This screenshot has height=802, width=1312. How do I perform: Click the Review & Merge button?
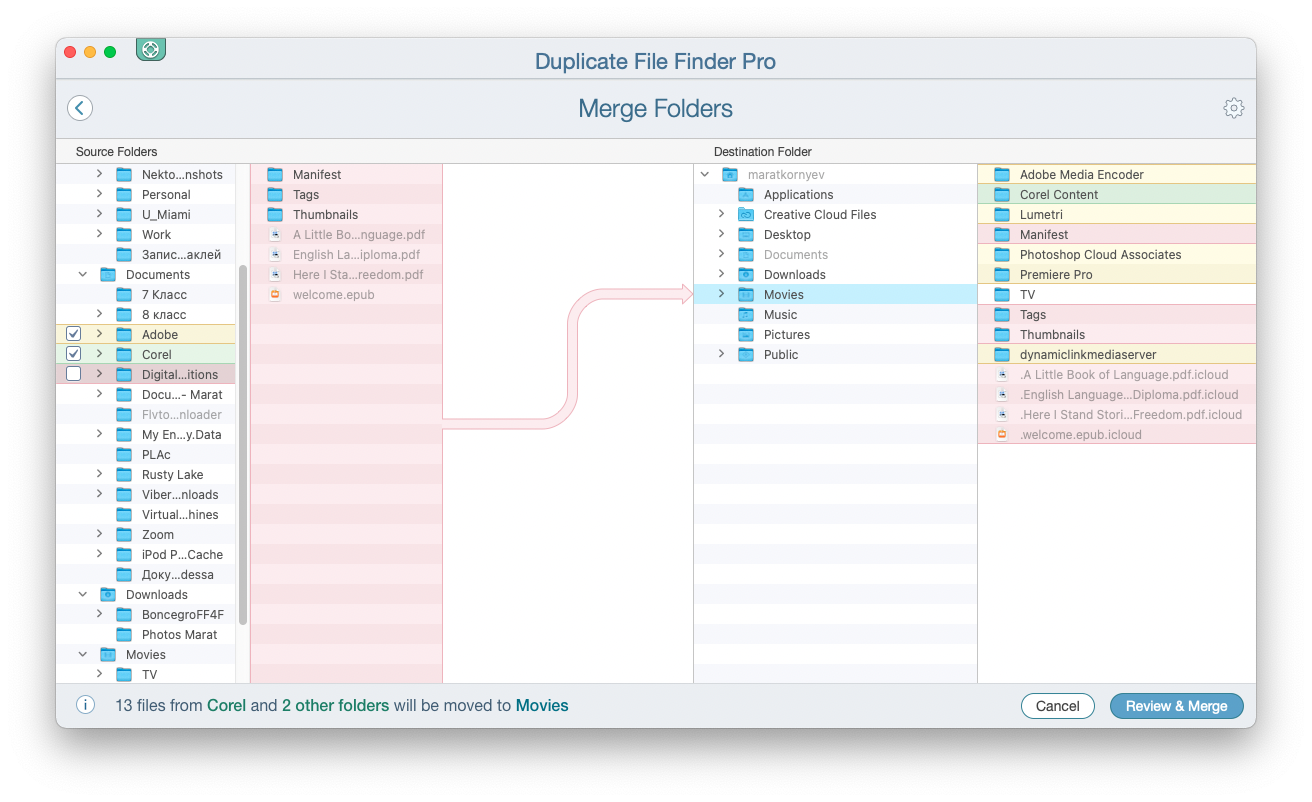[x=1176, y=706]
